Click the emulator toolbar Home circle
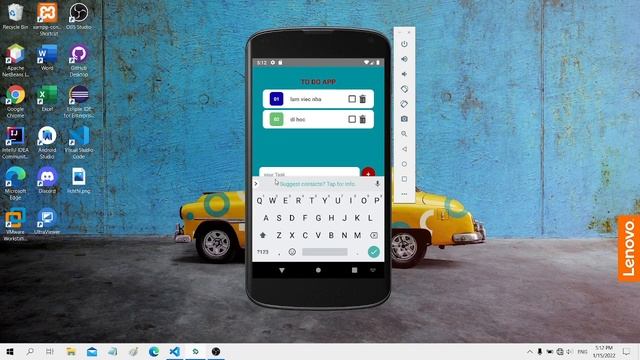 click(404, 164)
